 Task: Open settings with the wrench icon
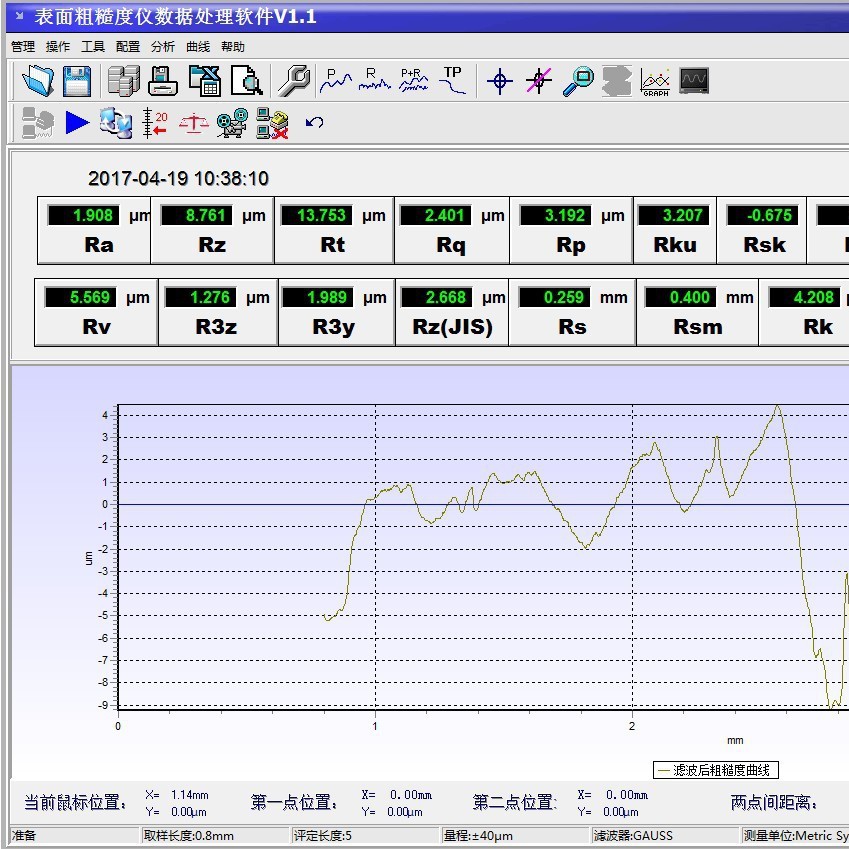pos(293,81)
